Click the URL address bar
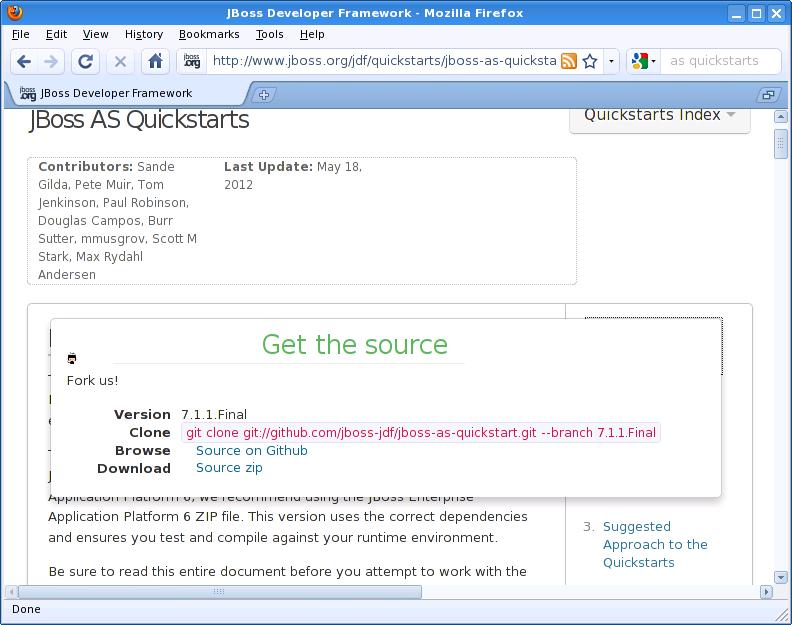This screenshot has width=792, height=625. pos(384,61)
